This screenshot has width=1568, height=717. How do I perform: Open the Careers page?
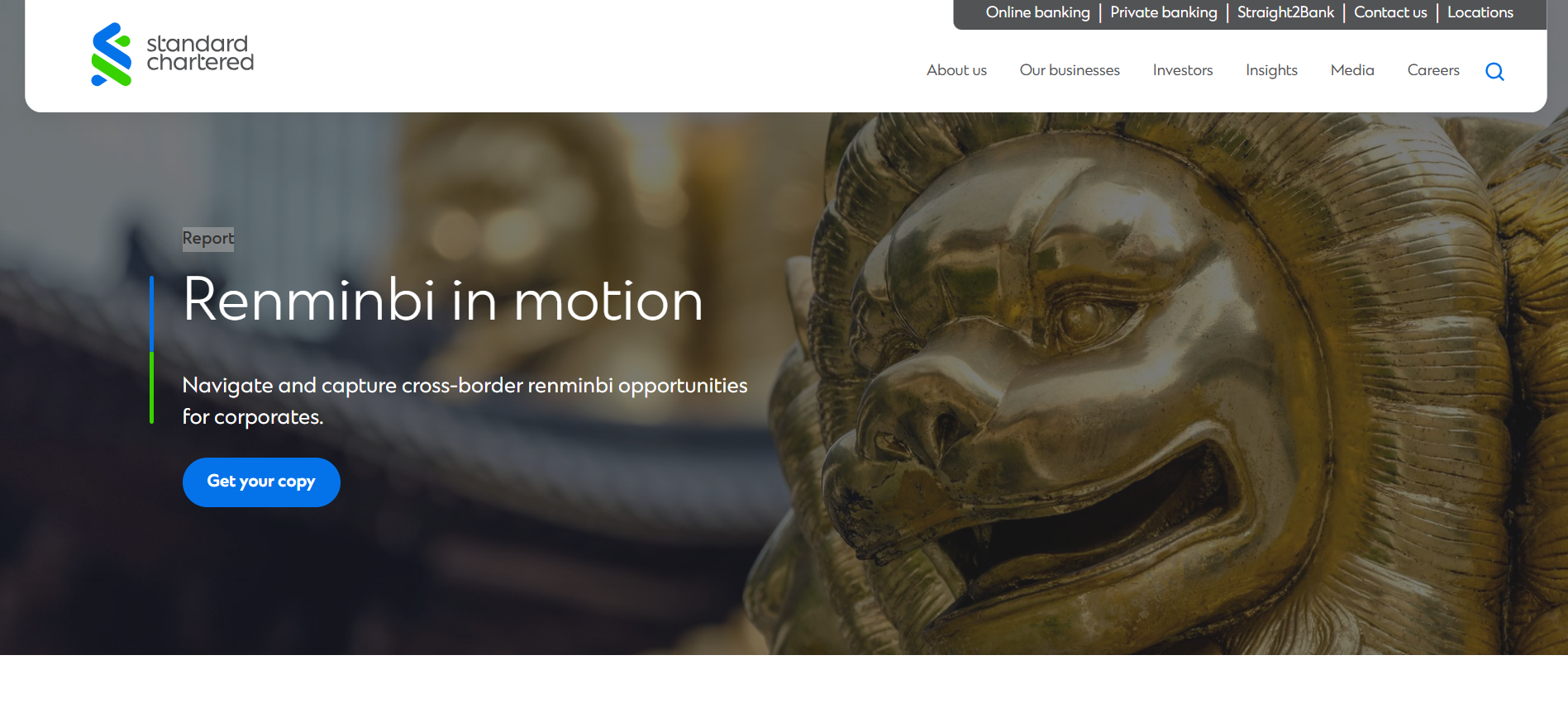(x=1433, y=70)
